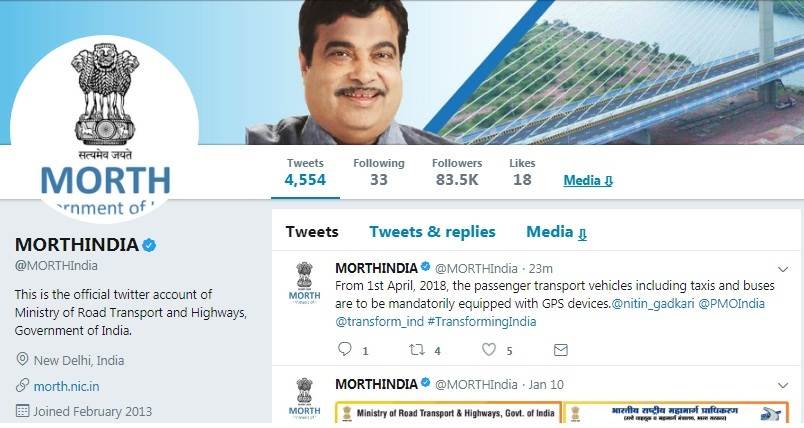
Task: View the Followers 83.5K list
Action: pyautogui.click(x=457, y=172)
